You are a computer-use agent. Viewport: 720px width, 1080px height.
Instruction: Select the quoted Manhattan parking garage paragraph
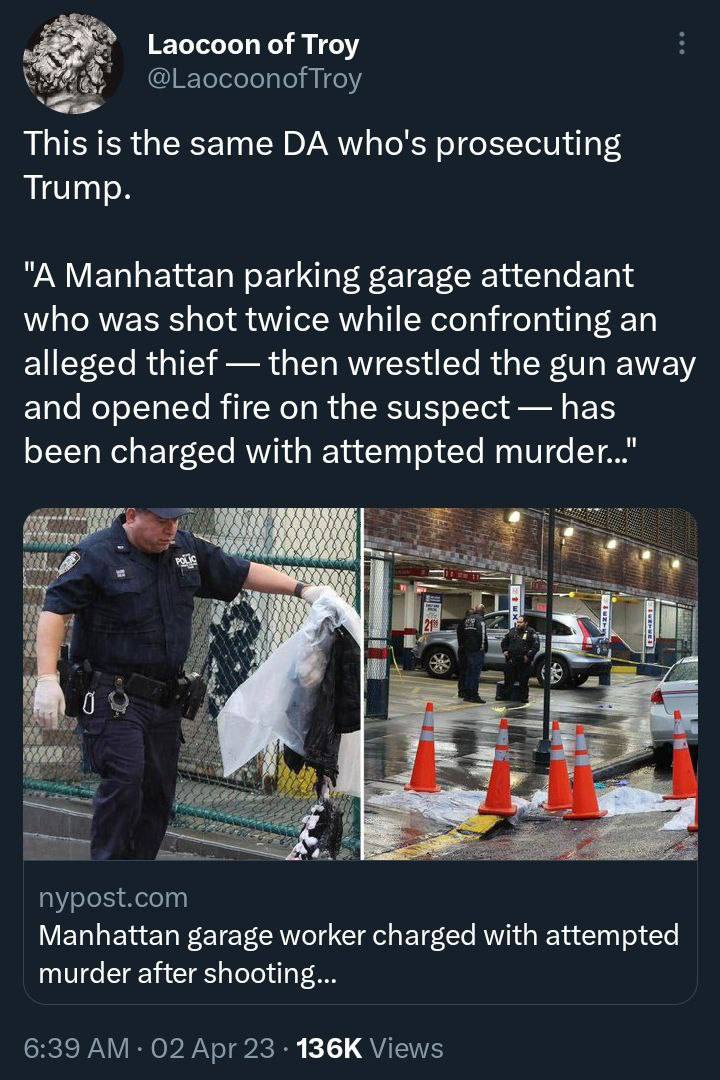click(x=360, y=364)
